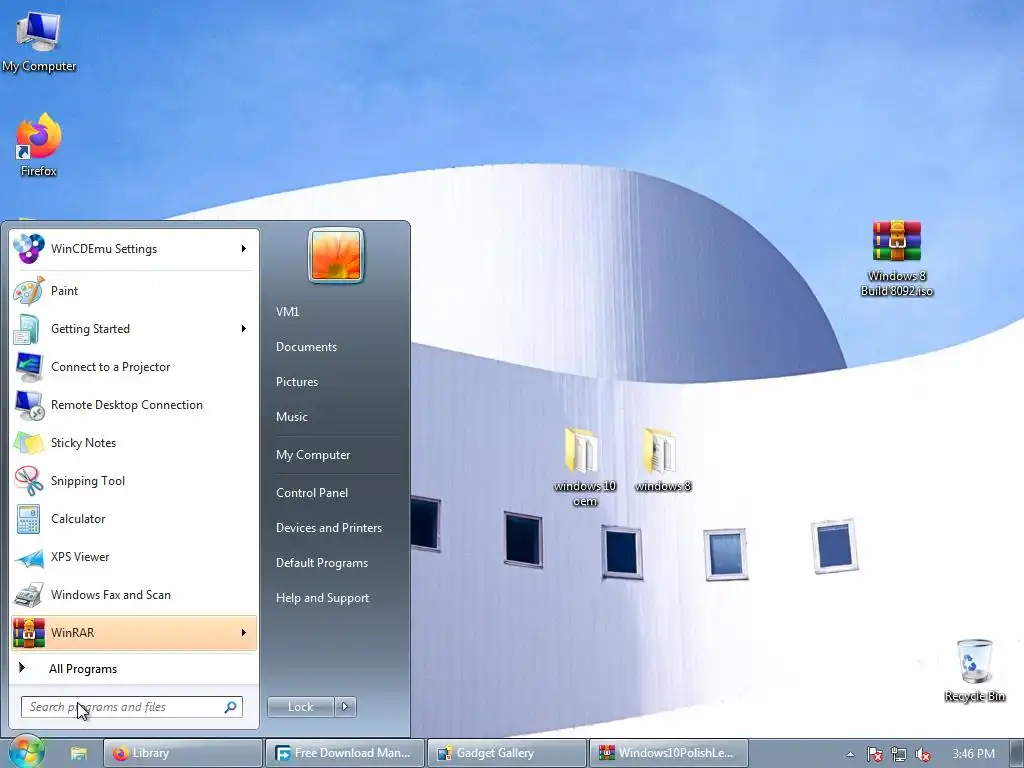Open My Computer from the Start menu
The height and width of the screenshot is (768, 1024).
313,455
